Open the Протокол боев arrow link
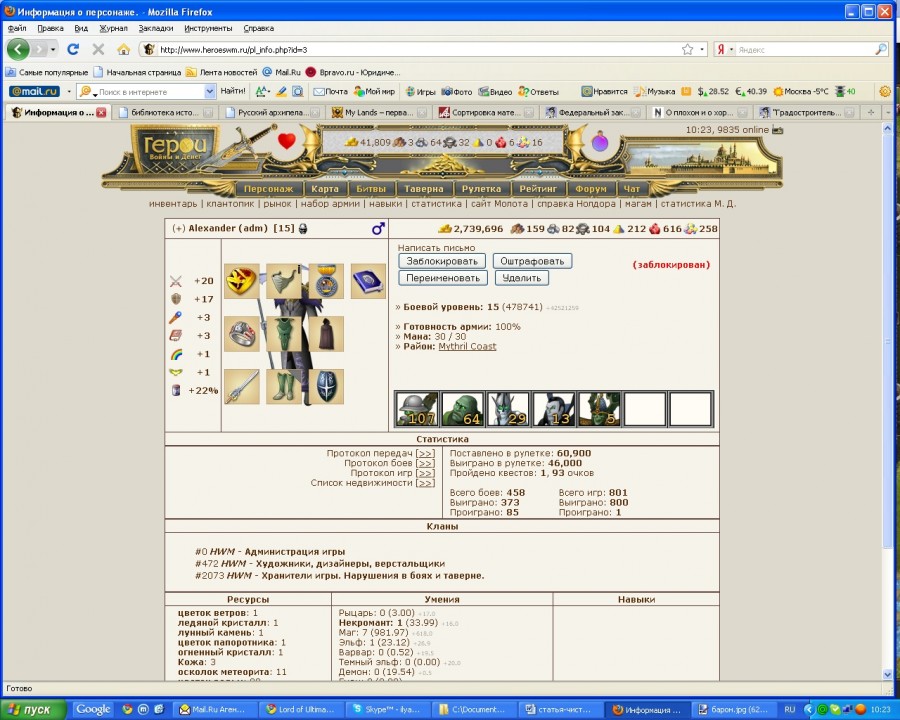 click(425, 463)
